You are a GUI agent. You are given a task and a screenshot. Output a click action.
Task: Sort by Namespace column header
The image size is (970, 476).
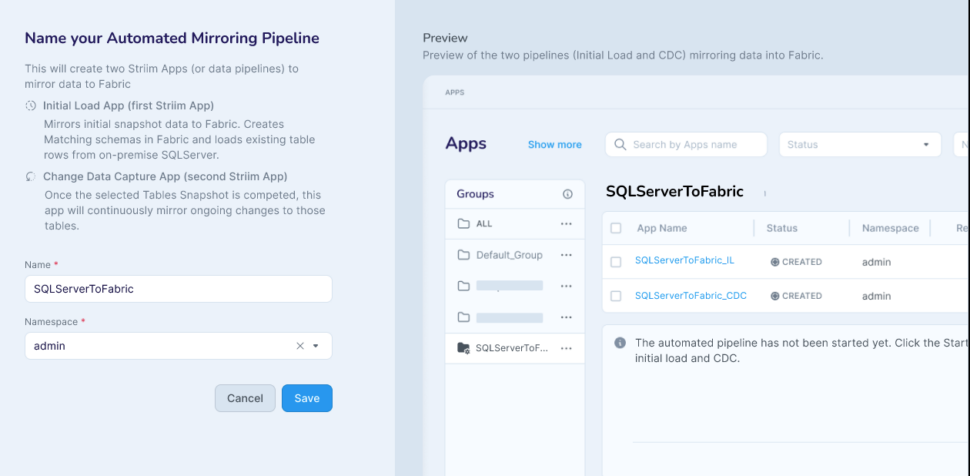point(890,228)
